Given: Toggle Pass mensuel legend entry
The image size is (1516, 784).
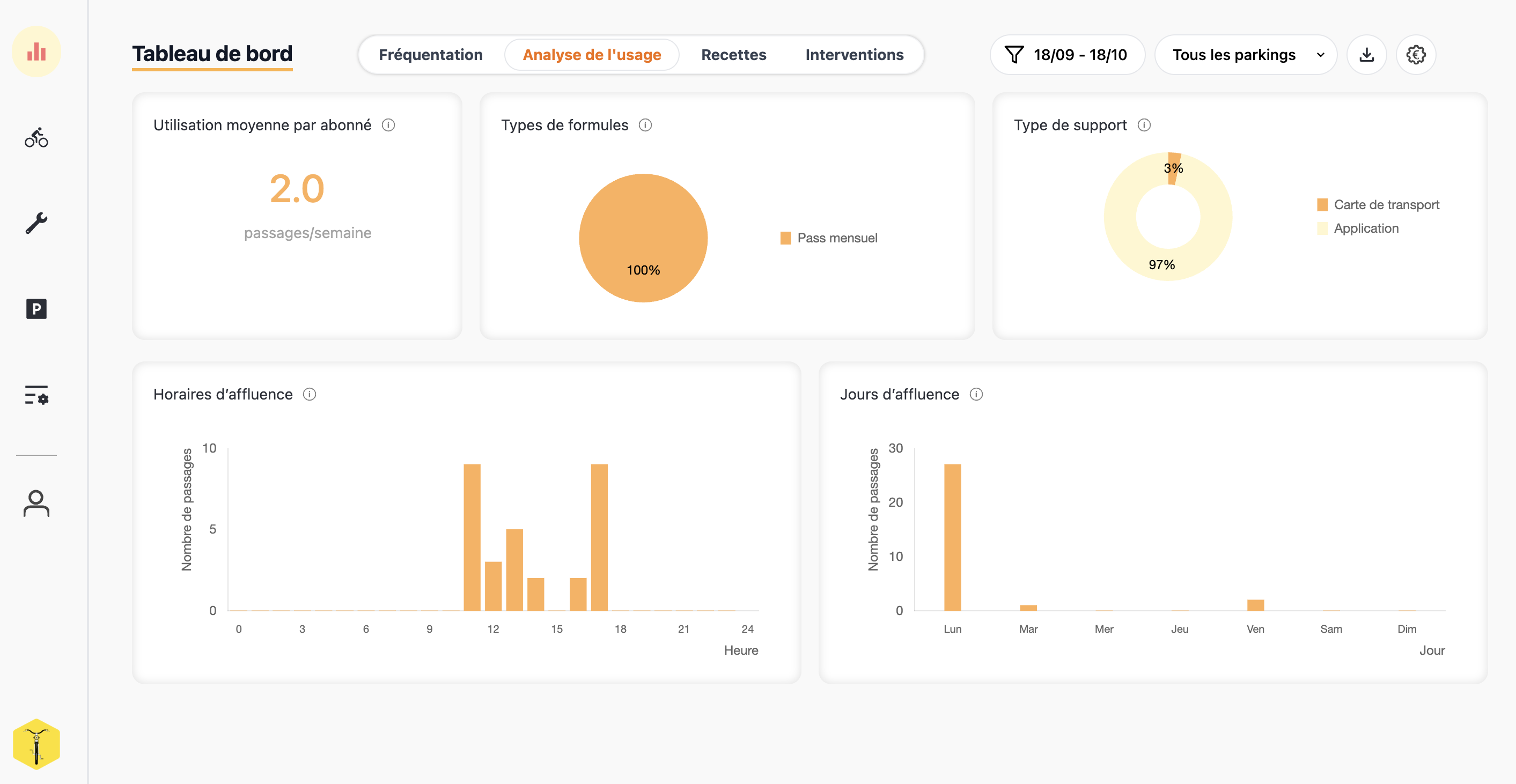Looking at the screenshot, I should [829, 238].
